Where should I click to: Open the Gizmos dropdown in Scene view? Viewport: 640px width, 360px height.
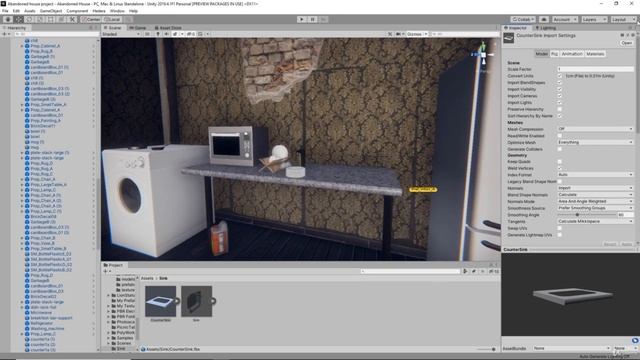tap(417, 34)
